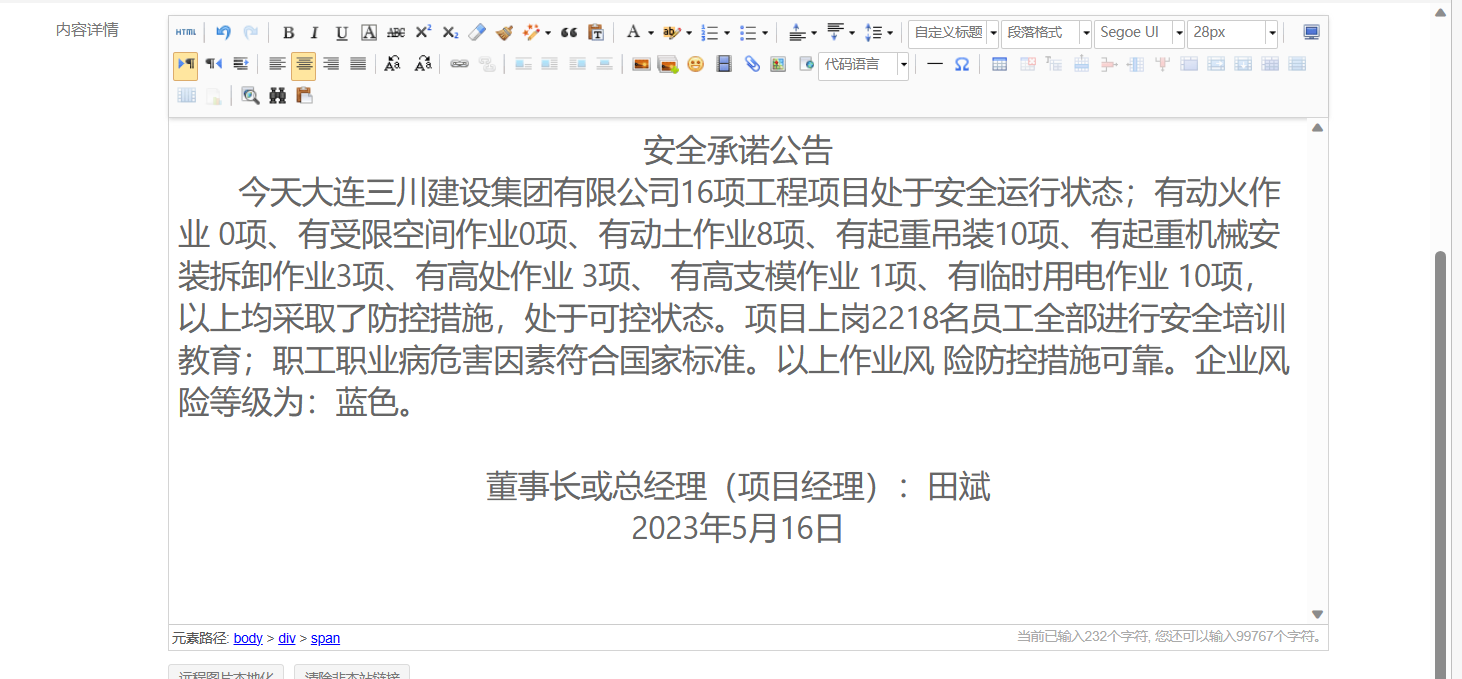
Task: Insert a hyperlink
Action: [459, 64]
